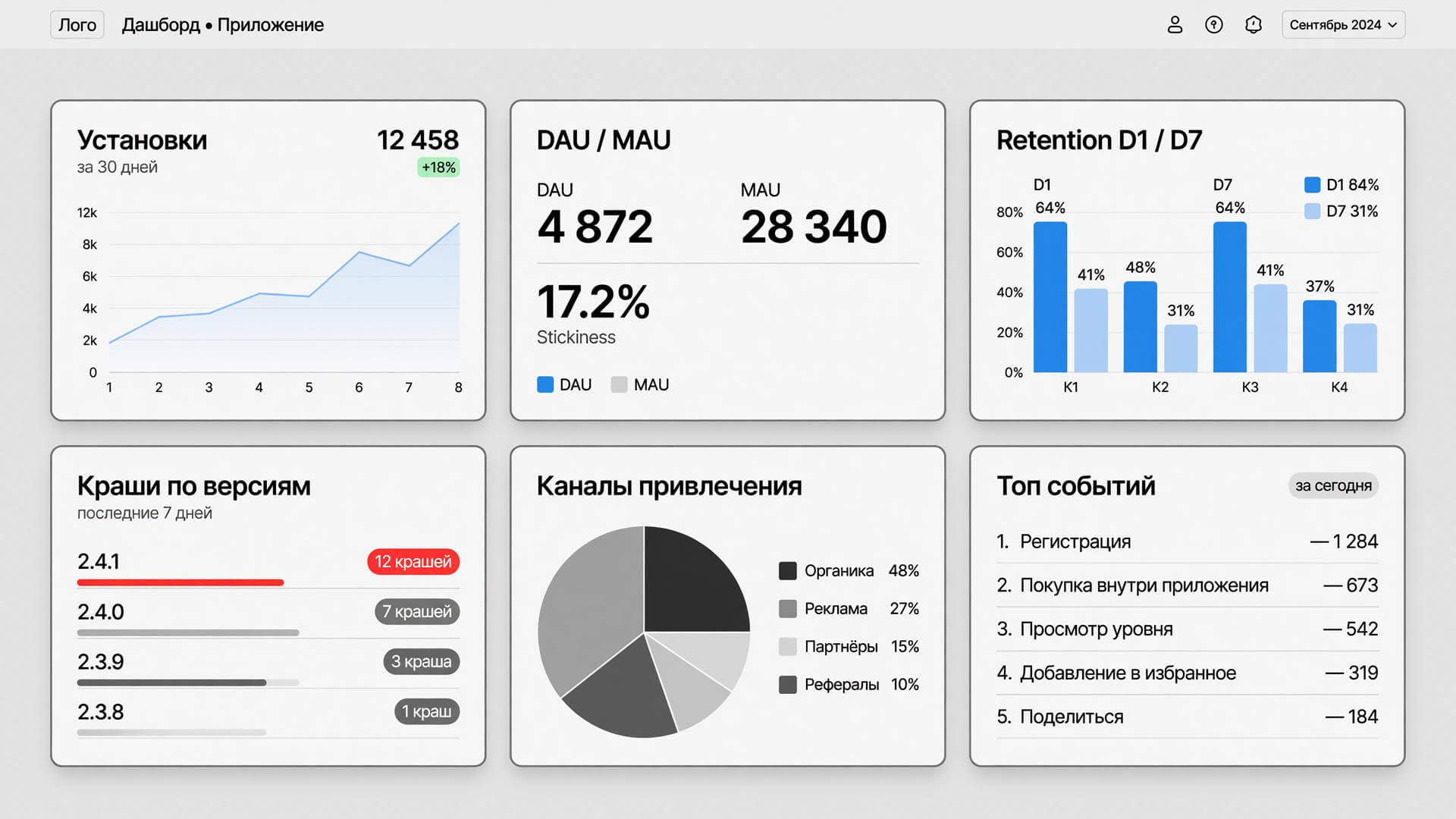Select the Реклама pie legend entry
Viewport: 1456px width, 819px height.
849,608
